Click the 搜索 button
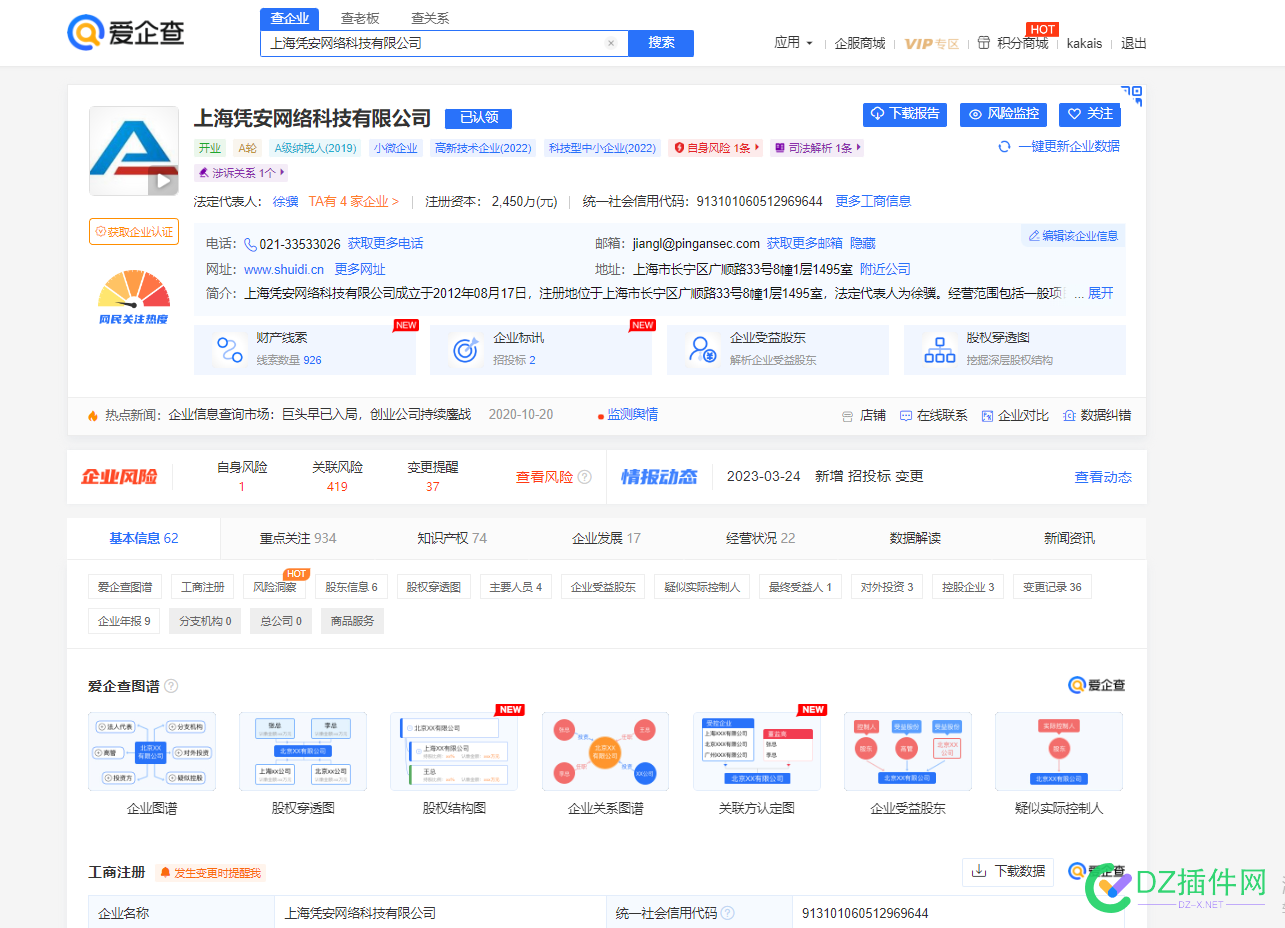 (661, 43)
